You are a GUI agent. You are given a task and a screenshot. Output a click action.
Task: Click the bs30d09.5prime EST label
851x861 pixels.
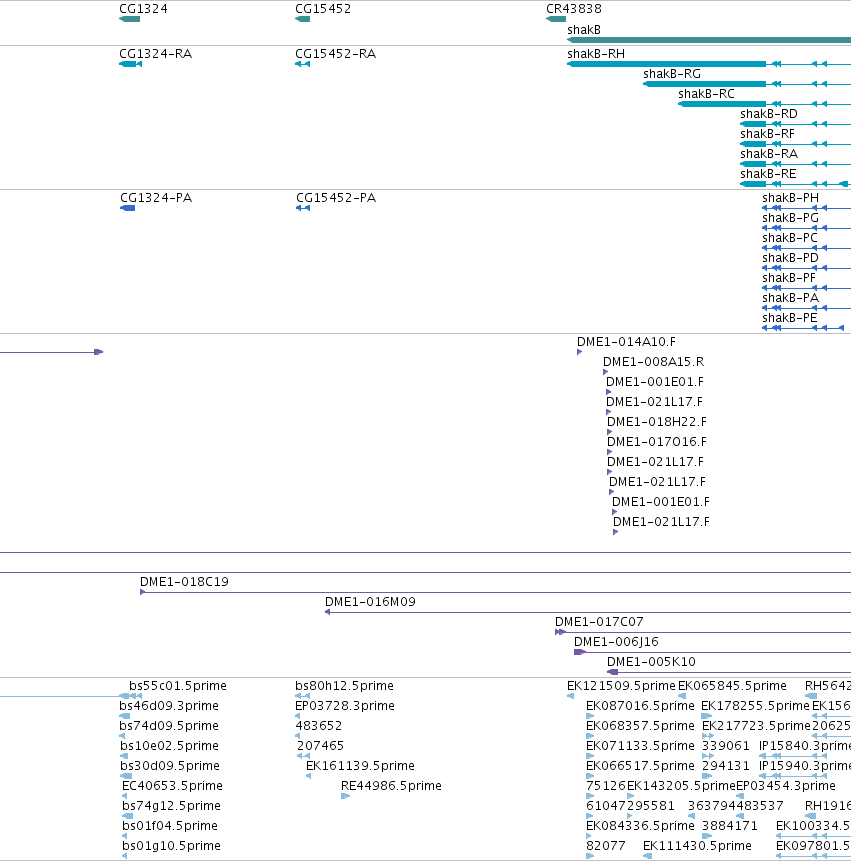point(170,765)
